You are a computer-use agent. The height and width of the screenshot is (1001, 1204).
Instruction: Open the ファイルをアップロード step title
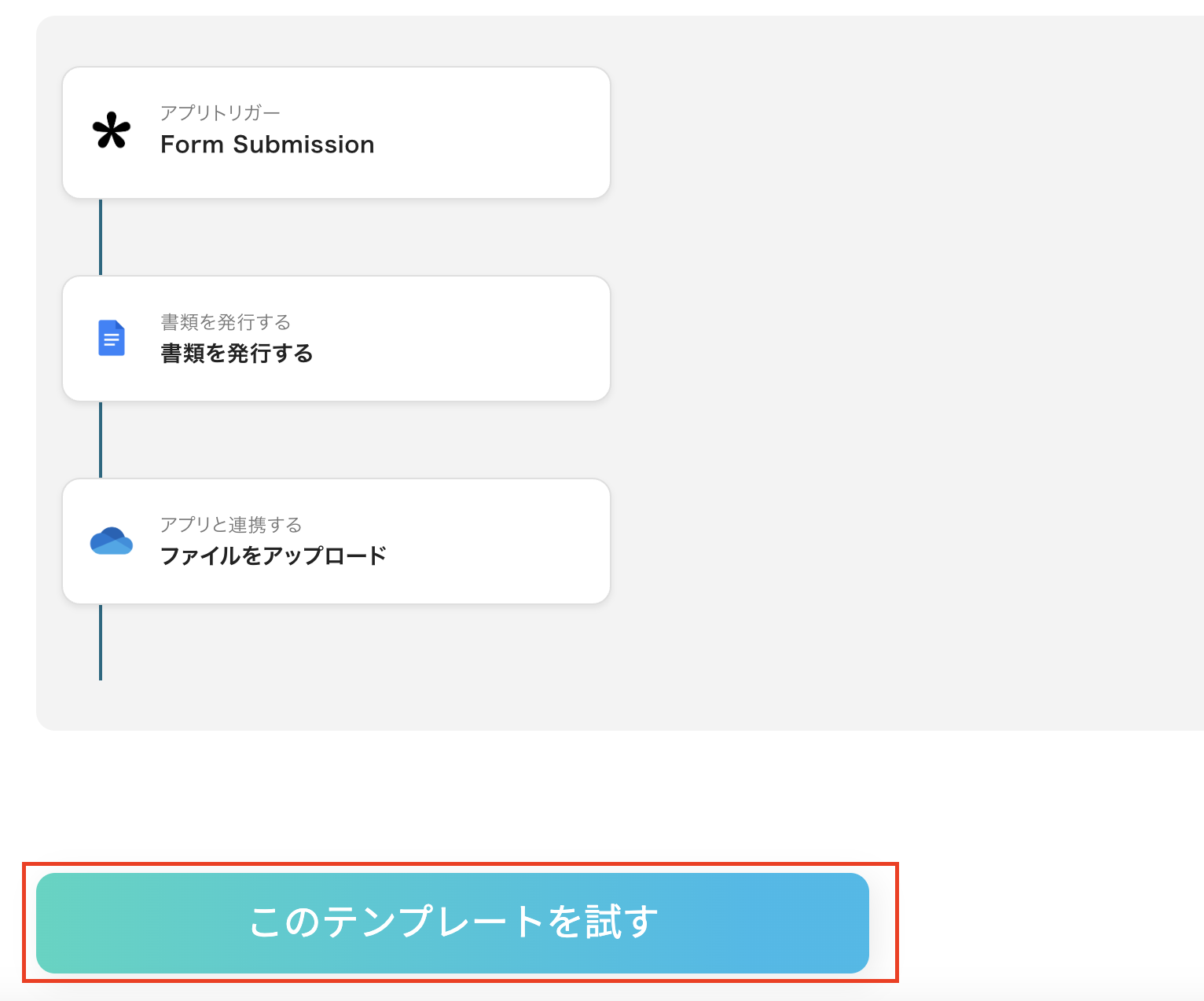273,555
